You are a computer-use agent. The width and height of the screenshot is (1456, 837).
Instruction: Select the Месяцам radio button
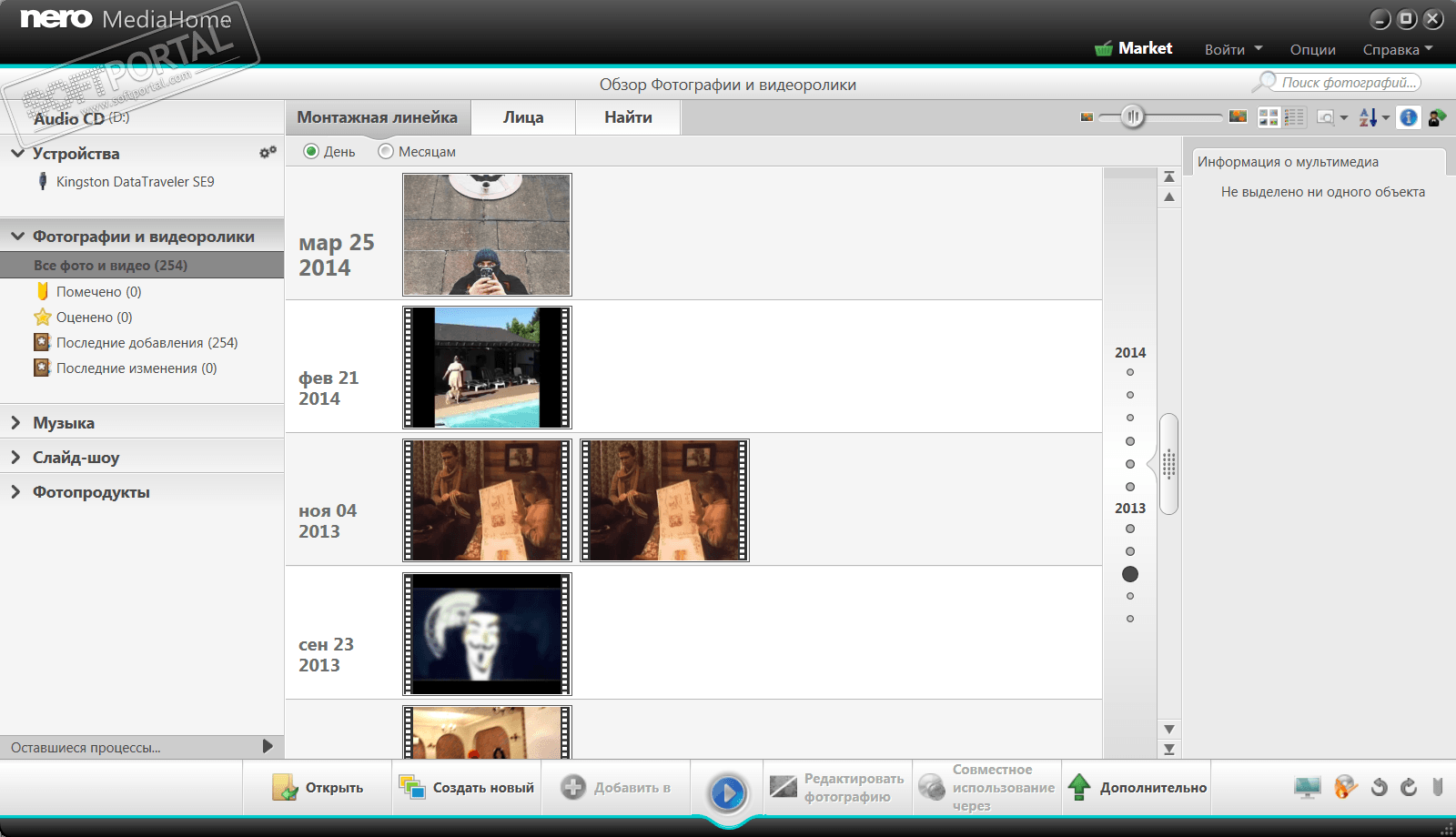coord(386,152)
